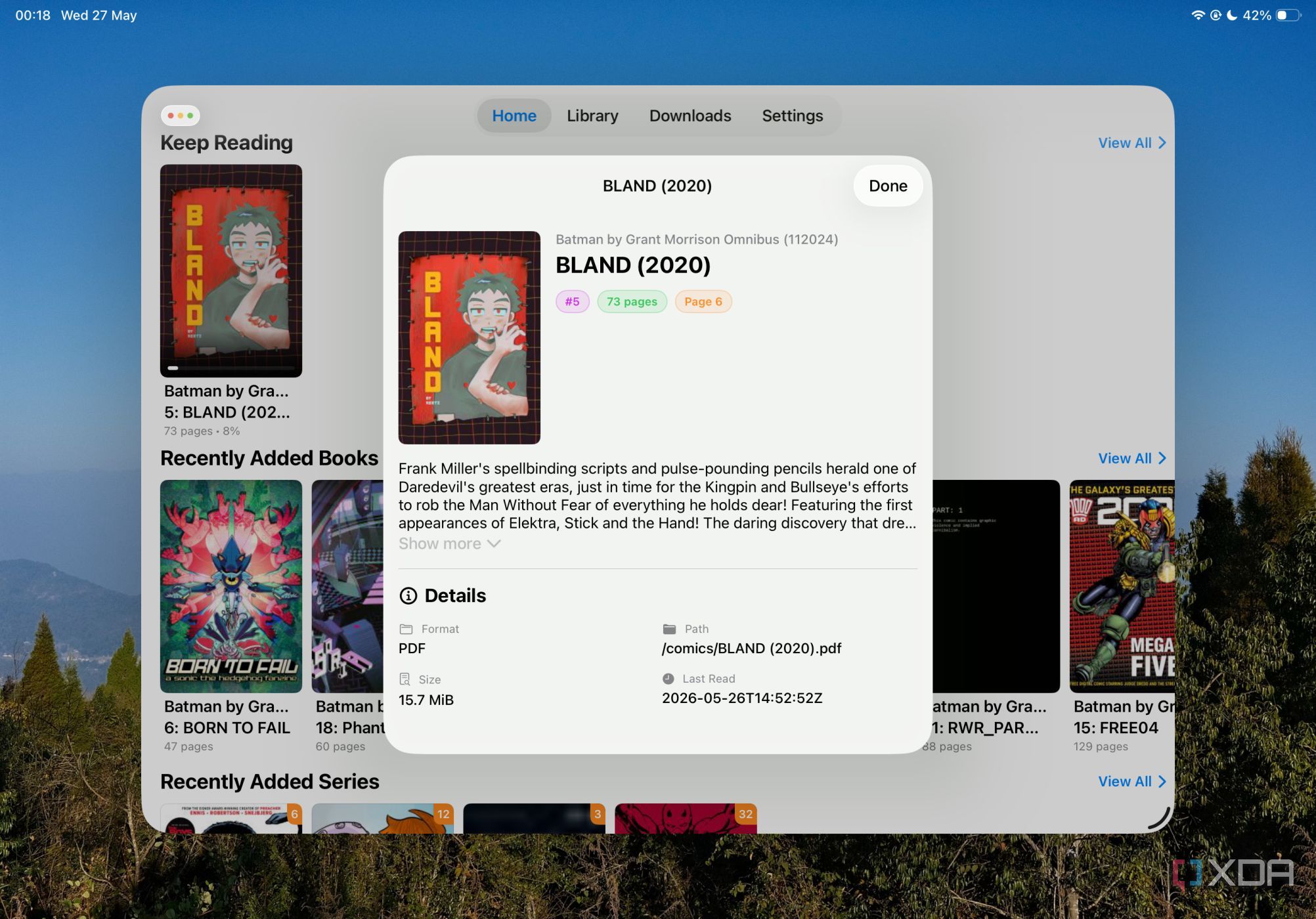The width and height of the screenshot is (1316, 919).
Task: View All Recently Added Books
Action: pyautogui.click(x=1132, y=458)
